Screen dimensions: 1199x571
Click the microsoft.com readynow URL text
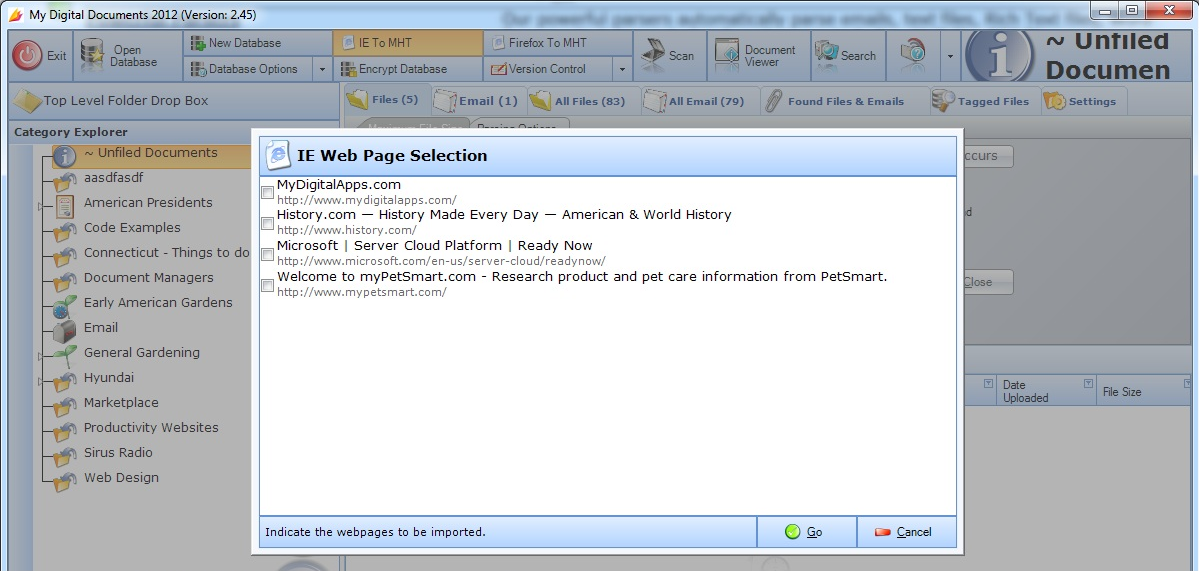440,261
